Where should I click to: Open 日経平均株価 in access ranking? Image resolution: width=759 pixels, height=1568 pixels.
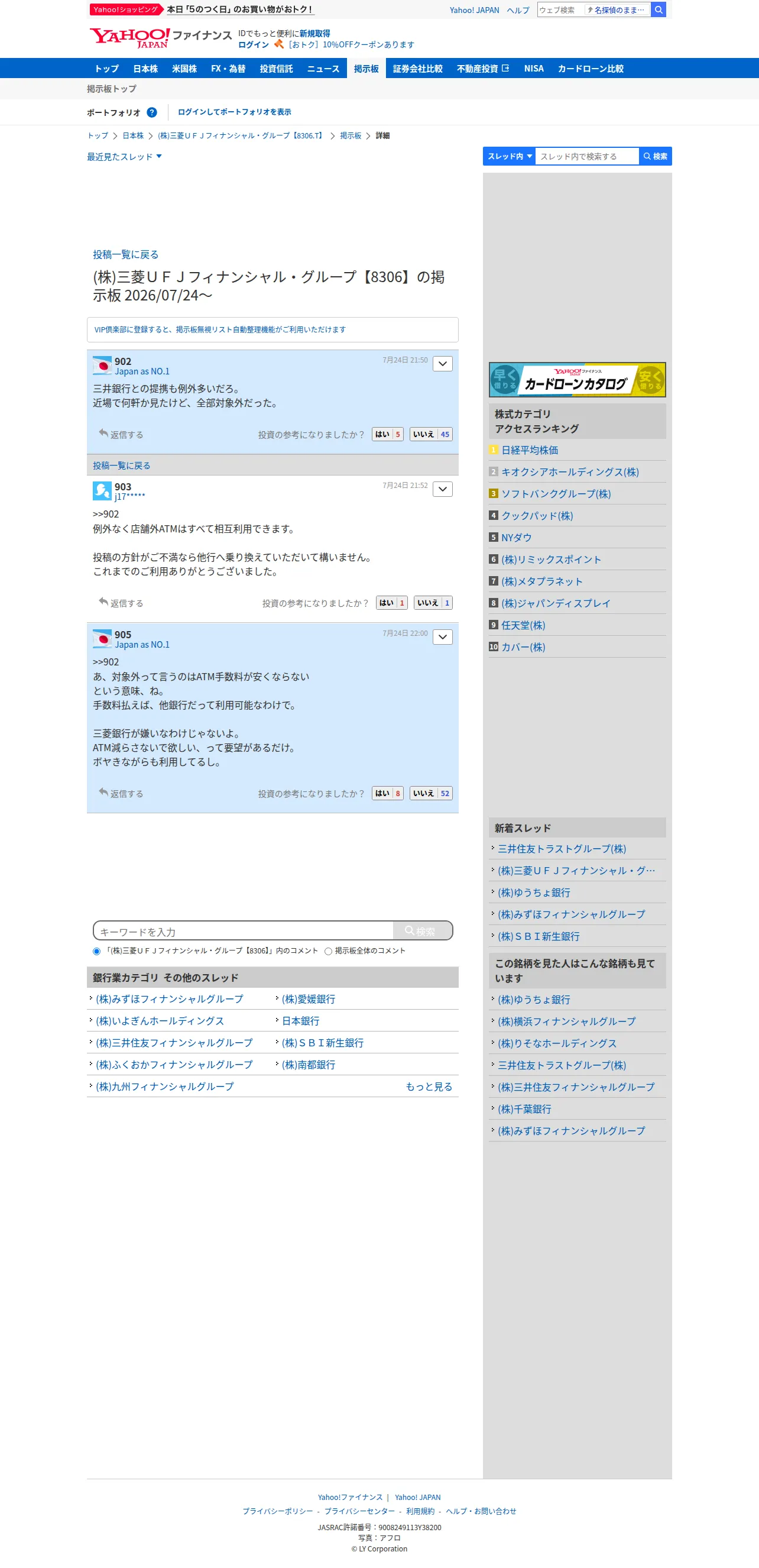[530, 451]
